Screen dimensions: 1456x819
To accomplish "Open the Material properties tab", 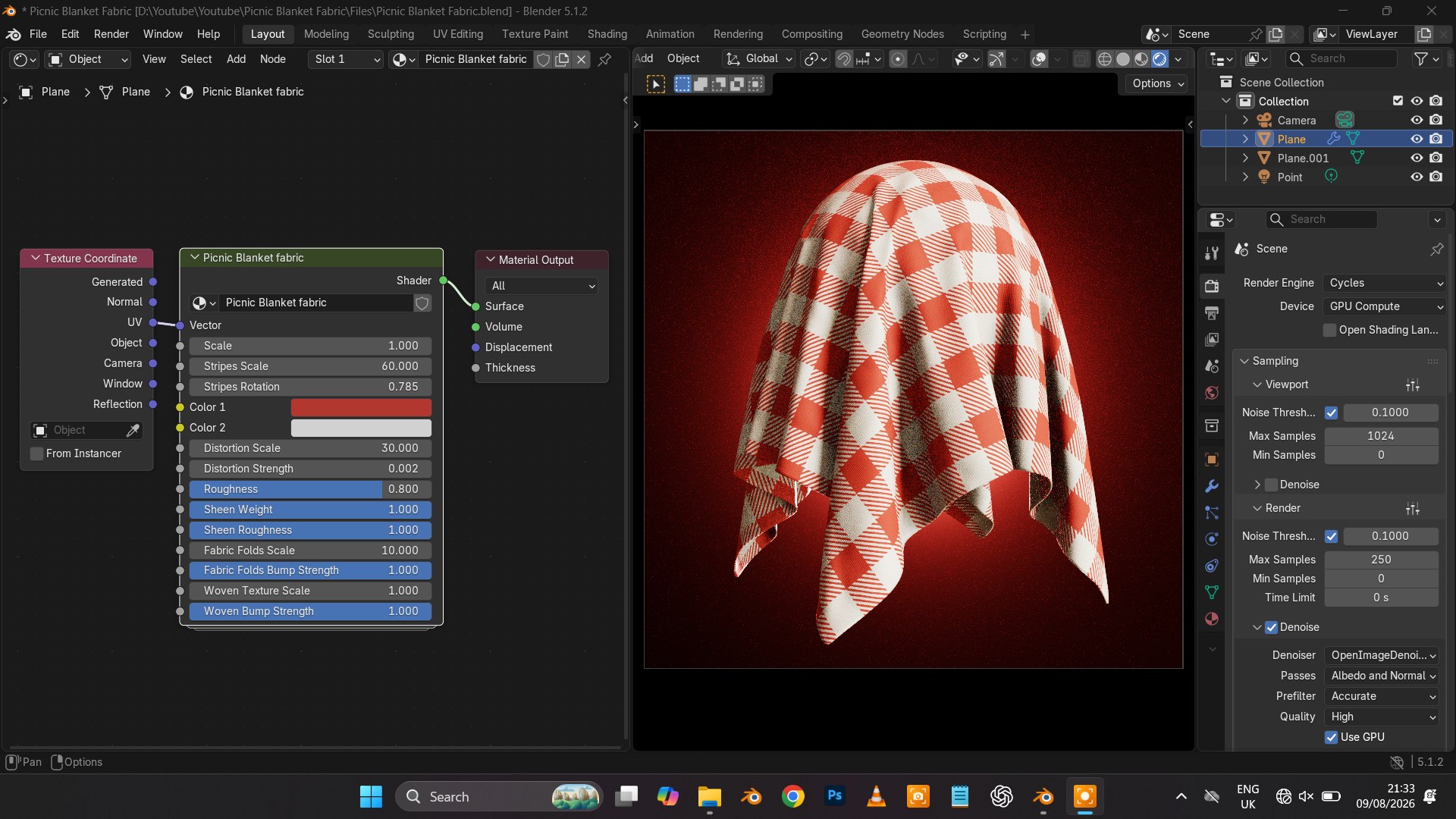I will (1212, 619).
